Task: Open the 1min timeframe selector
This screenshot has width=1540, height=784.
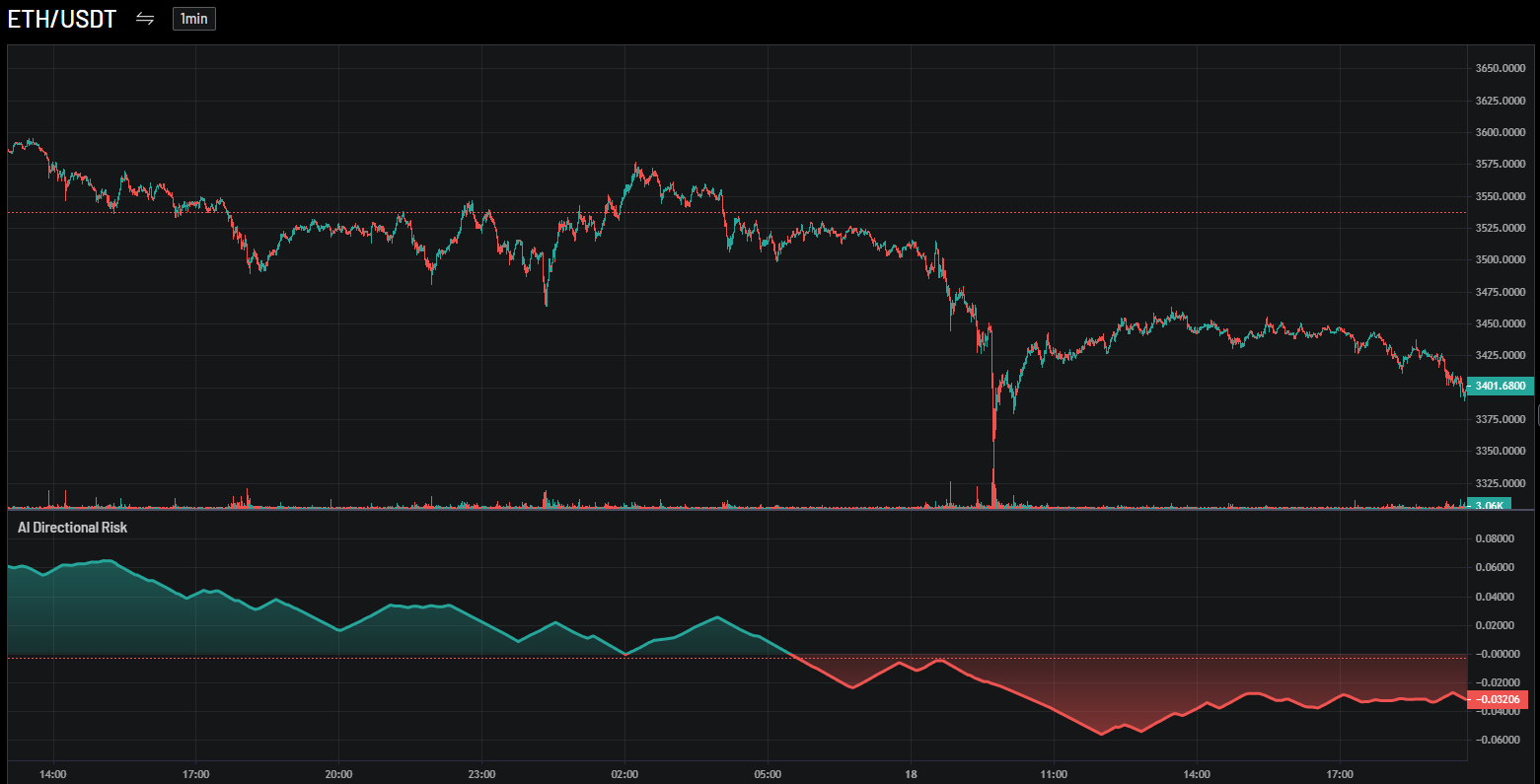Action: click(193, 19)
